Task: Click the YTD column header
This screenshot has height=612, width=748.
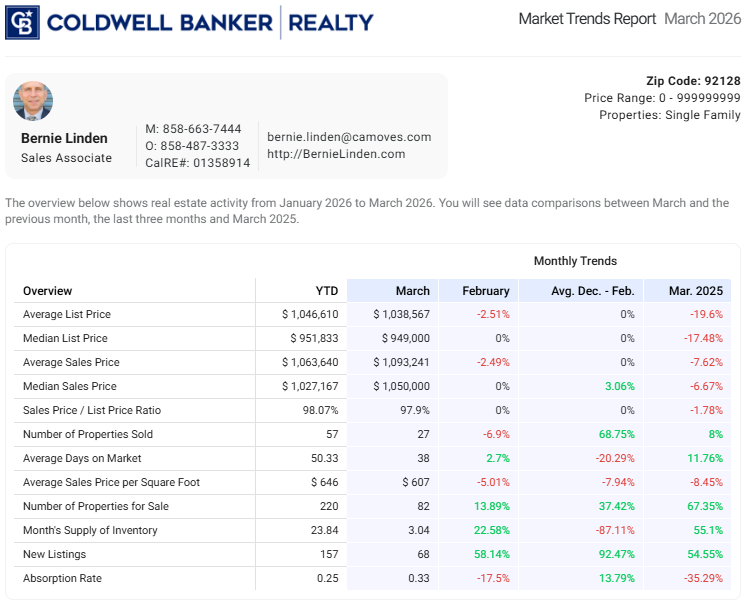Action: (x=326, y=291)
